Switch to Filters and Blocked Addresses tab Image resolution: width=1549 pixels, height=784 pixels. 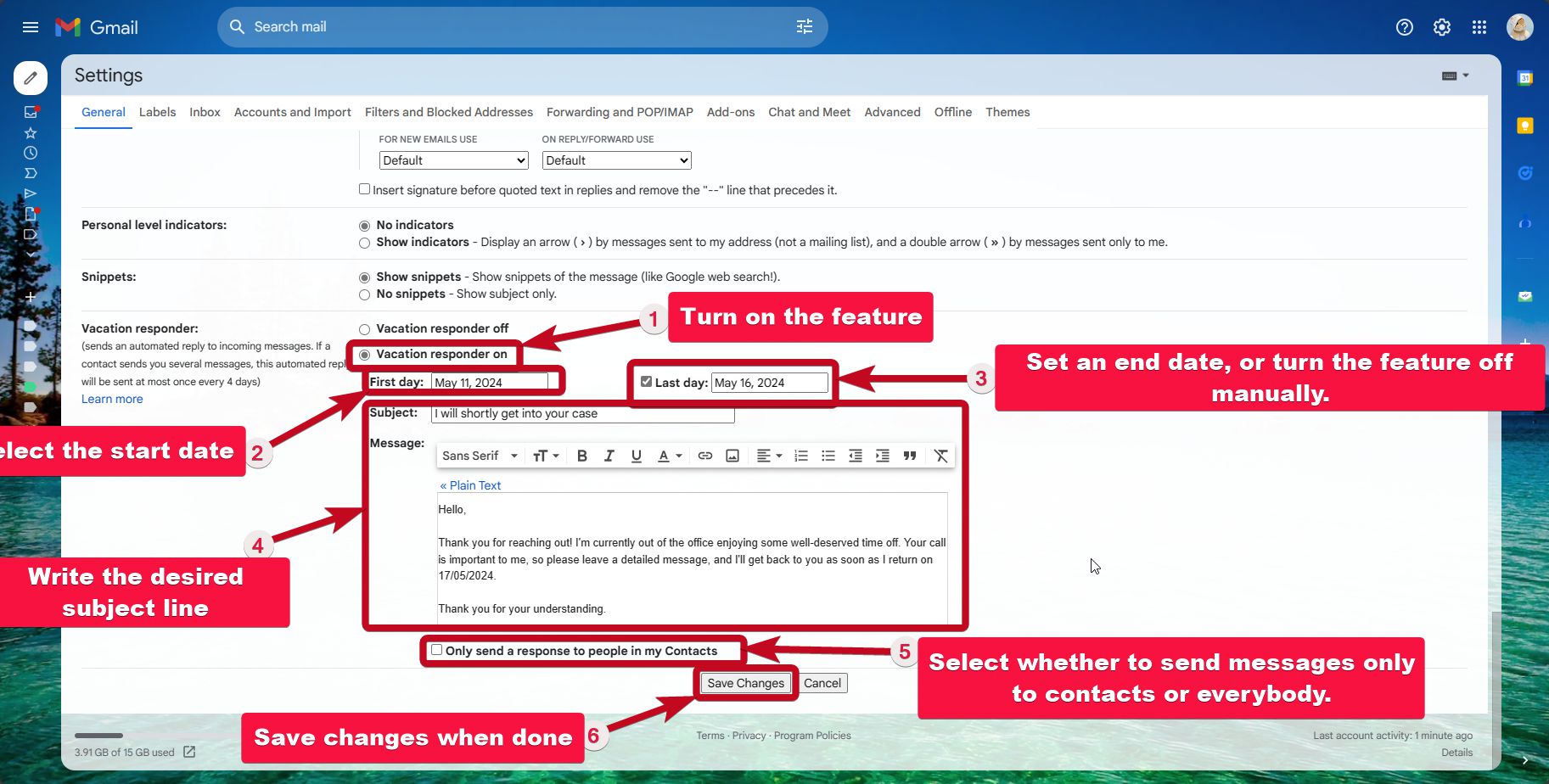[x=449, y=112]
